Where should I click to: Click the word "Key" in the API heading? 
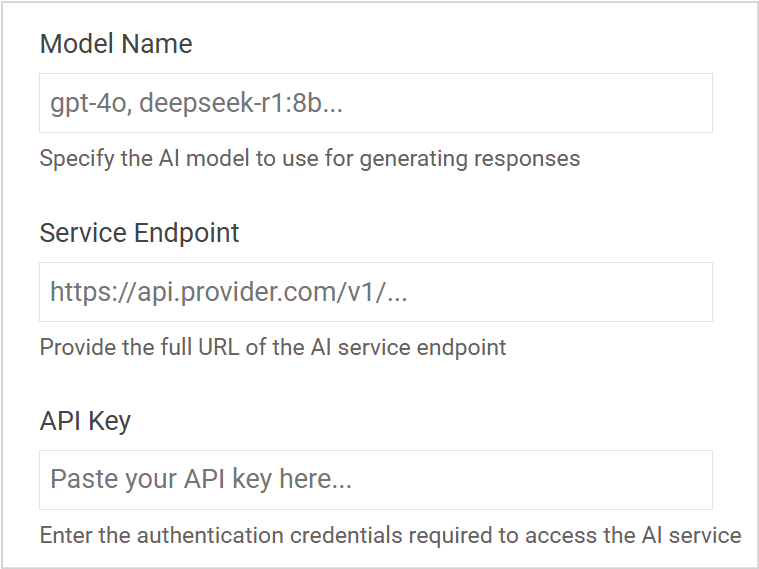click(x=110, y=421)
